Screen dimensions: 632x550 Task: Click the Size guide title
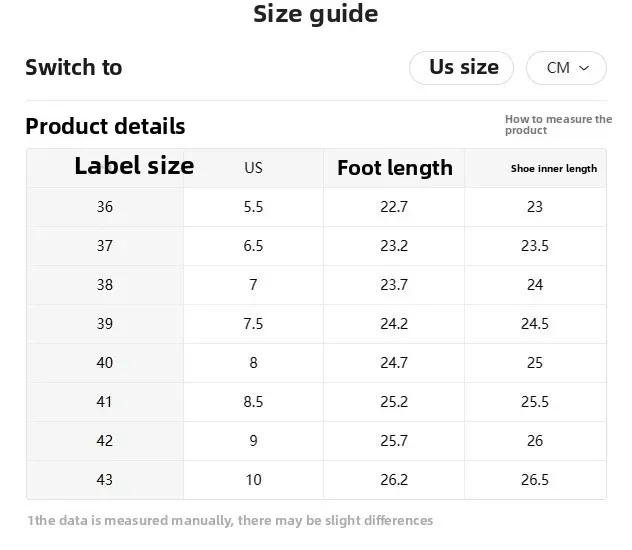point(315,15)
